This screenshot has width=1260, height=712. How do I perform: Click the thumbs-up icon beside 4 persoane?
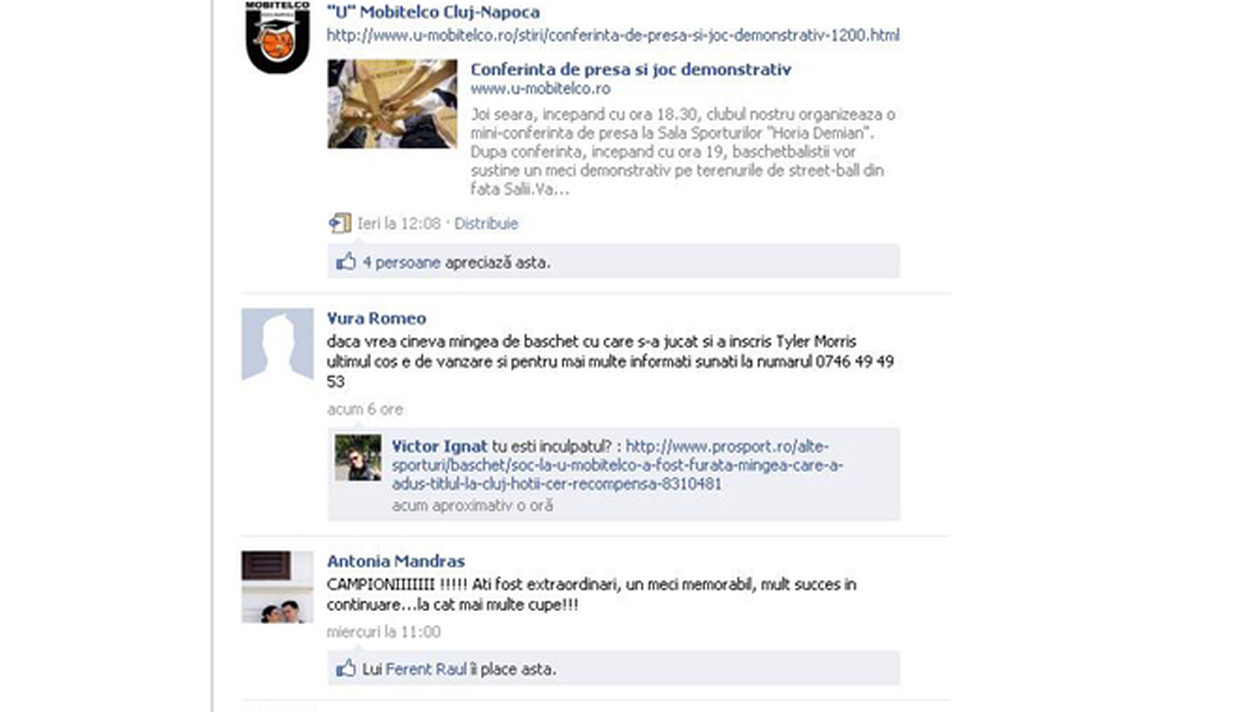click(346, 262)
